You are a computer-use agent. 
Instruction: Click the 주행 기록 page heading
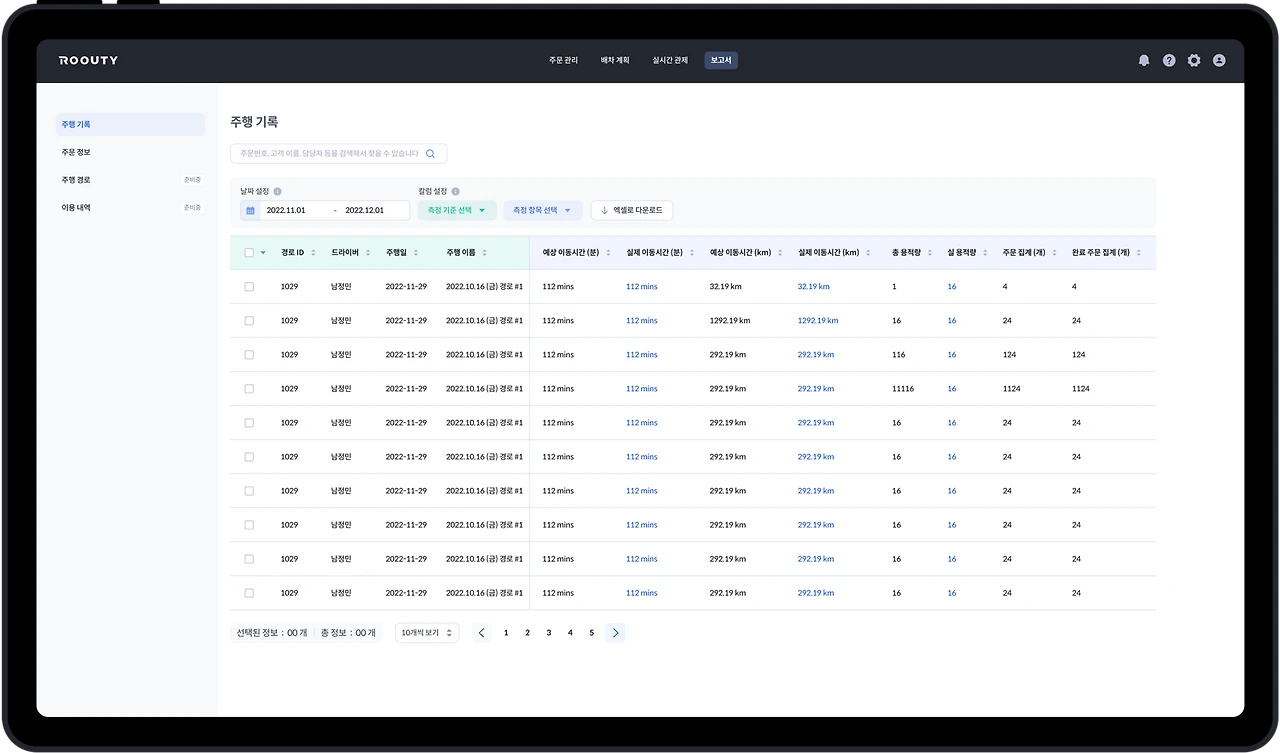point(254,122)
